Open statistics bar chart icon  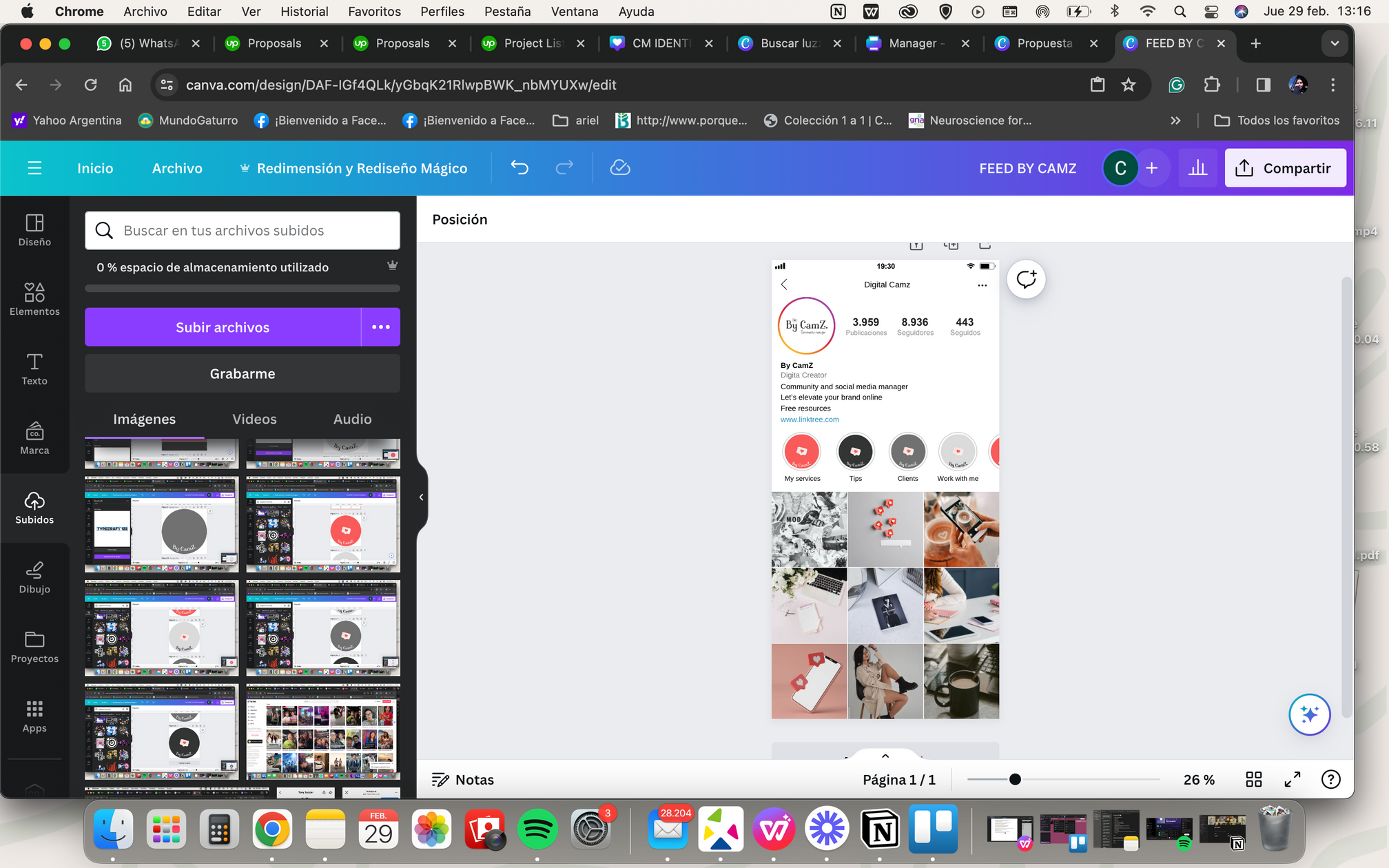[x=1198, y=168]
